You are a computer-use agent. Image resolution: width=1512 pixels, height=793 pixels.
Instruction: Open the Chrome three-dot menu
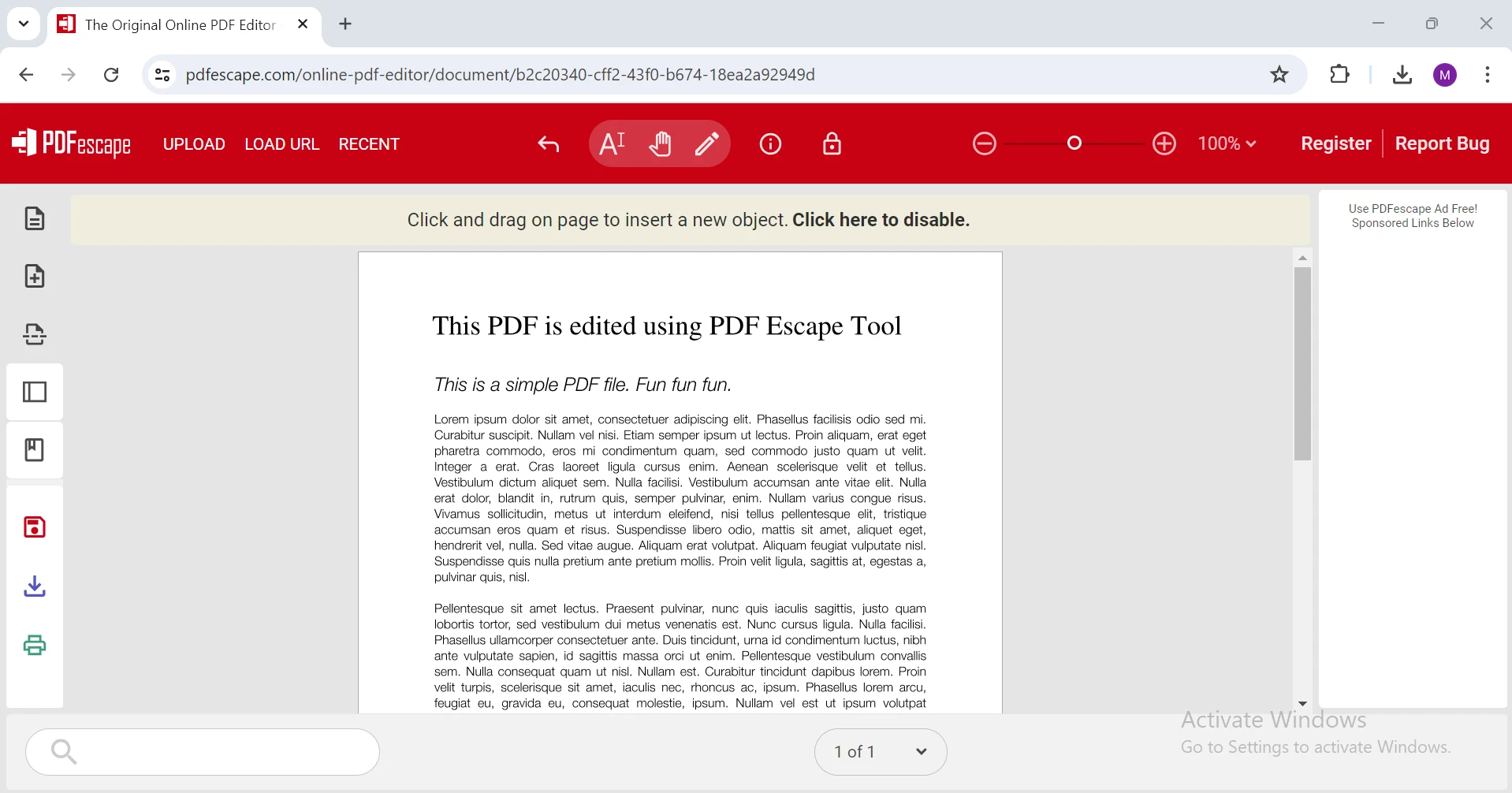[1487, 75]
